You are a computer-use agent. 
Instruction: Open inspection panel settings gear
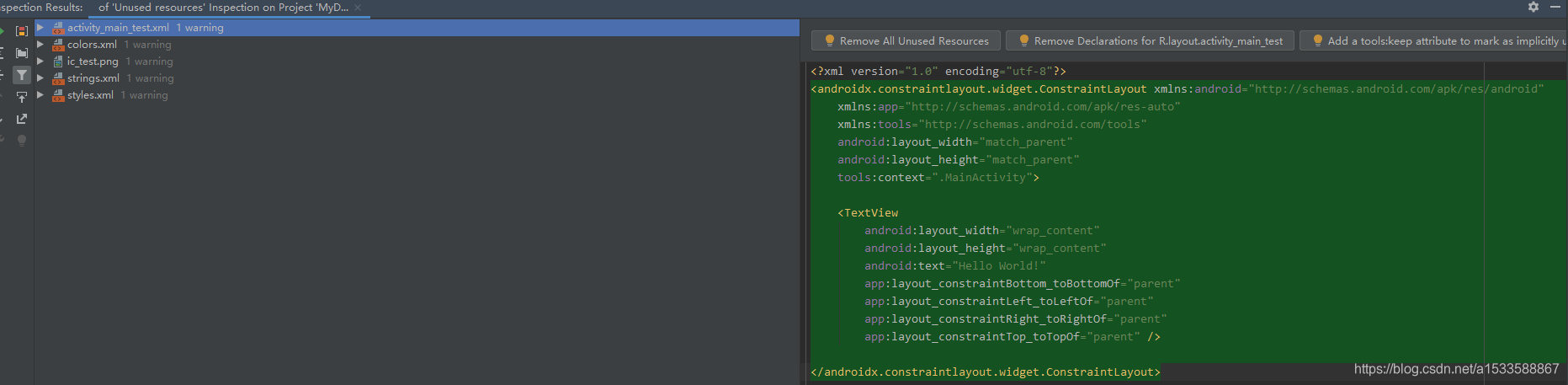1533,7
